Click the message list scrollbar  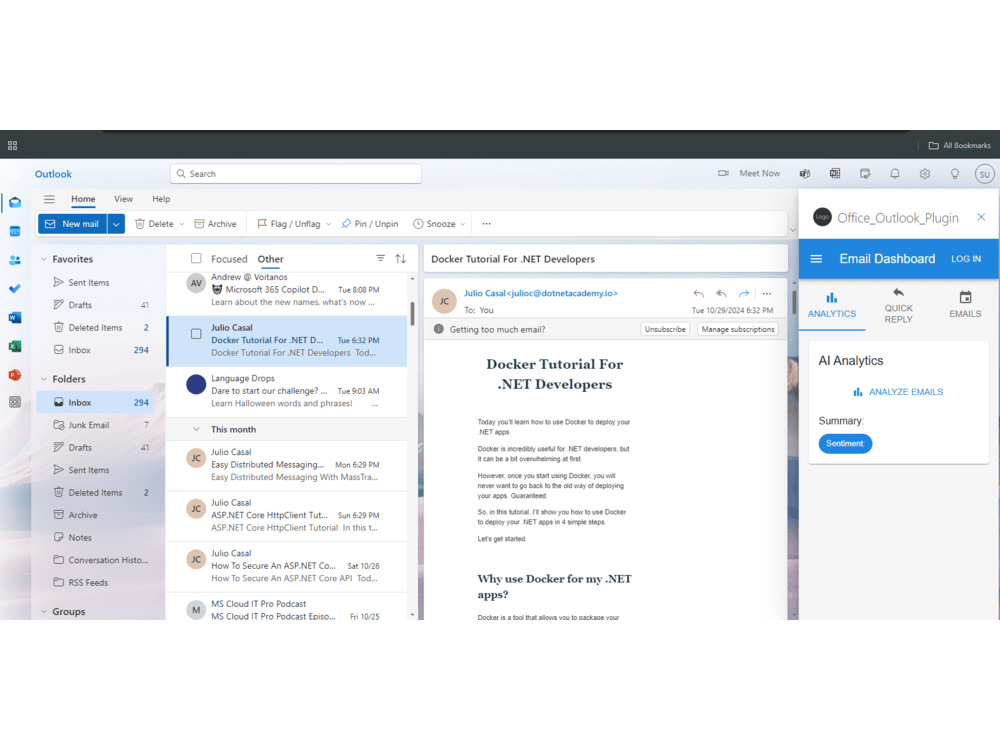pos(413,313)
